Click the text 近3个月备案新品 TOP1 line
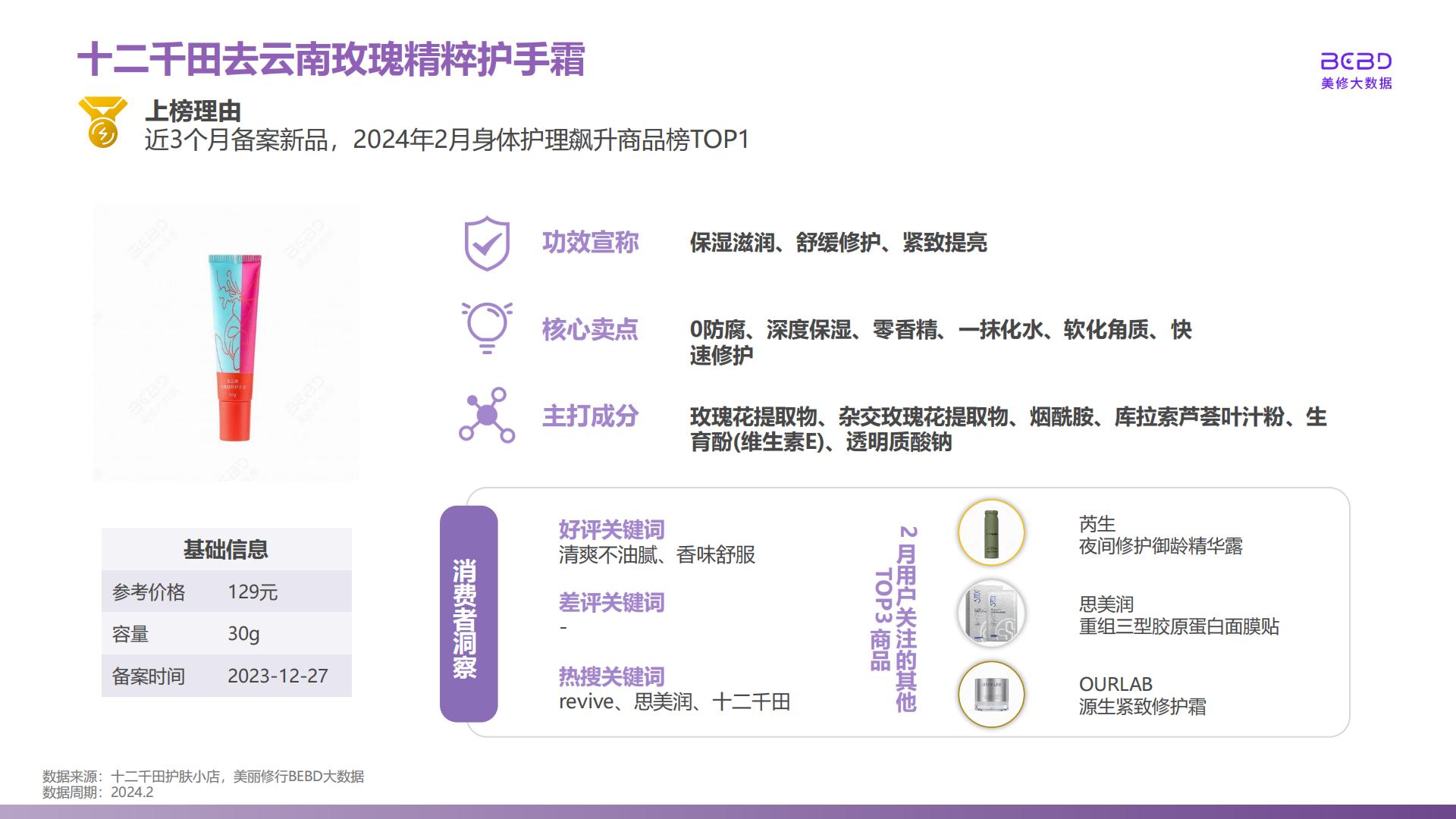The width and height of the screenshot is (1456, 819). (x=447, y=140)
